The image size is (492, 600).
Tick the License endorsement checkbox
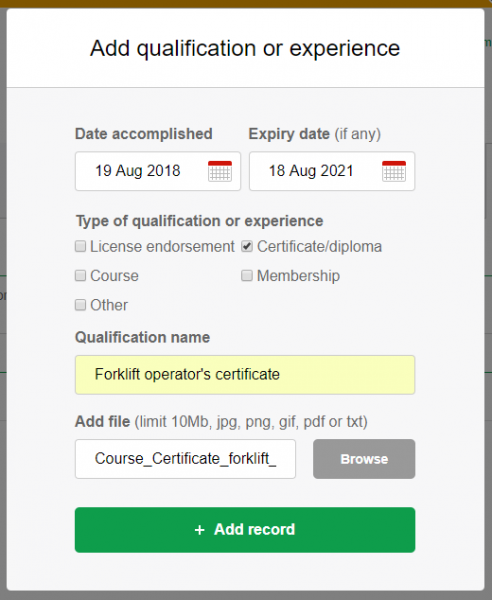(80, 246)
